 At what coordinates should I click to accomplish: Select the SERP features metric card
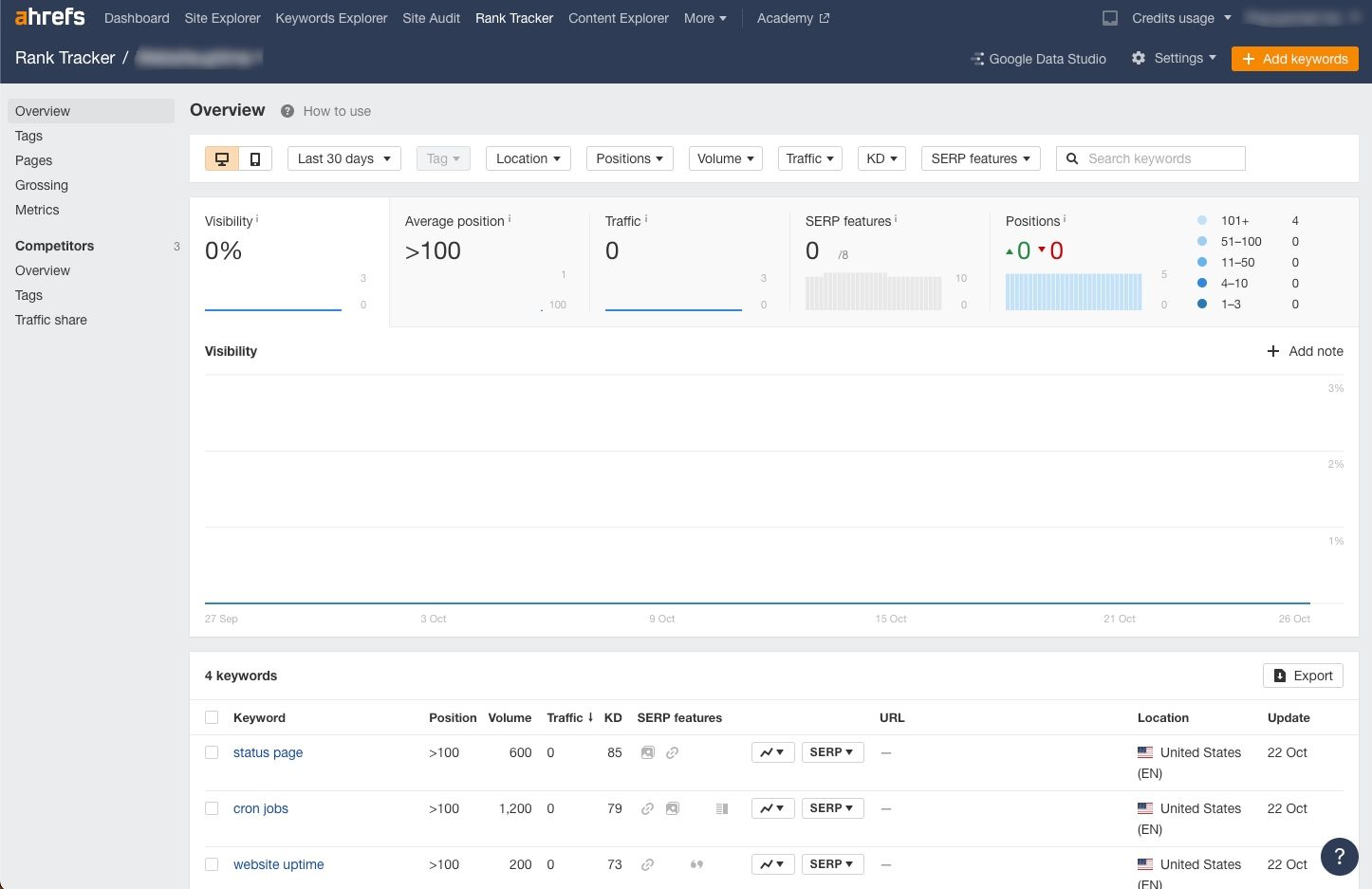[x=890, y=262]
